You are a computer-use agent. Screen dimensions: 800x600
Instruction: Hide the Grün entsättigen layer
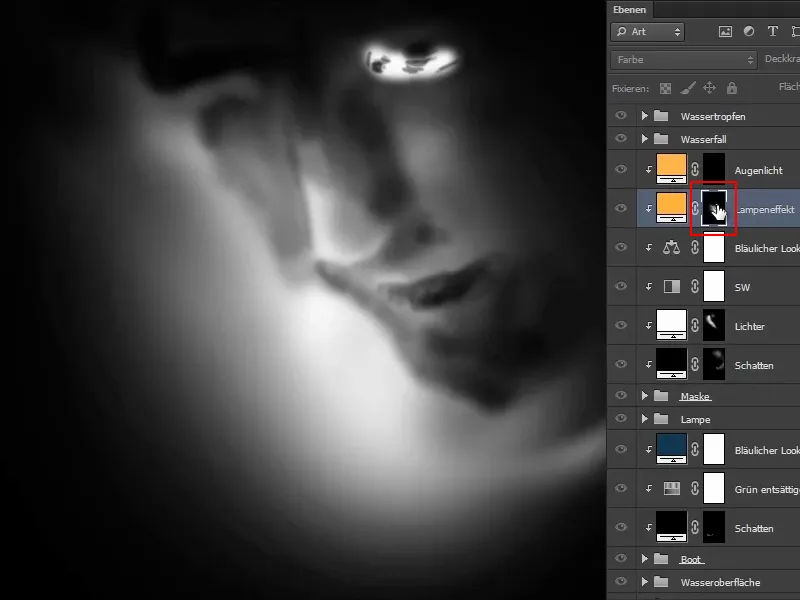click(621, 488)
